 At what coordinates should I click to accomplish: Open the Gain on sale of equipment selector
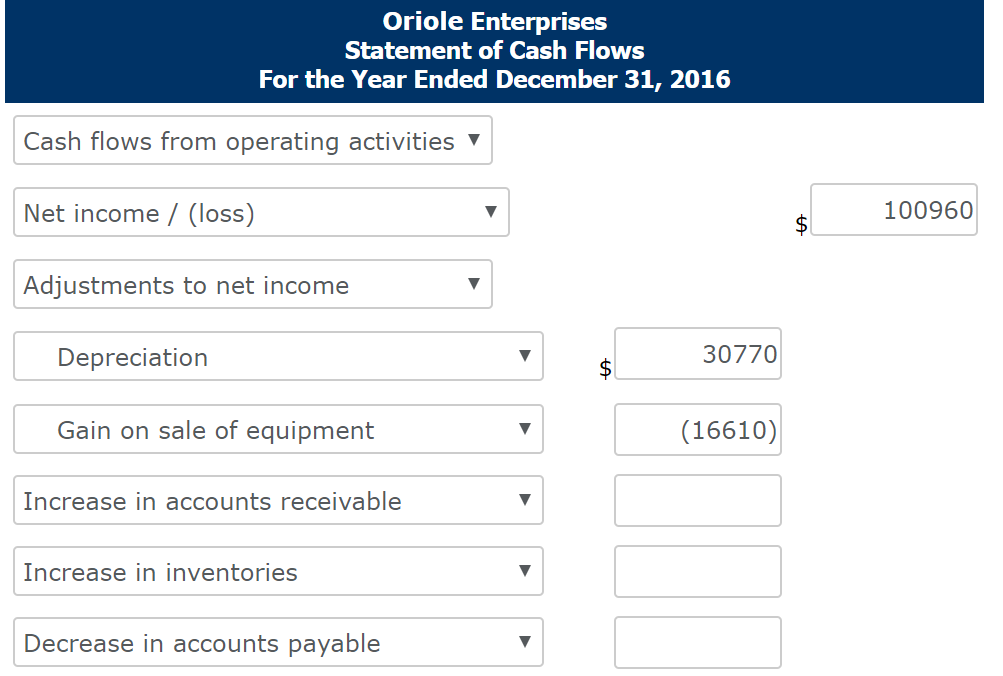pos(278,428)
